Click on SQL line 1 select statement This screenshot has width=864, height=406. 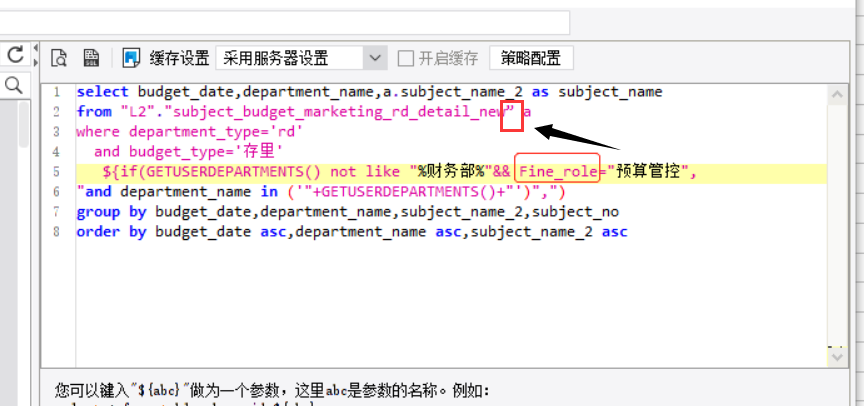369,92
